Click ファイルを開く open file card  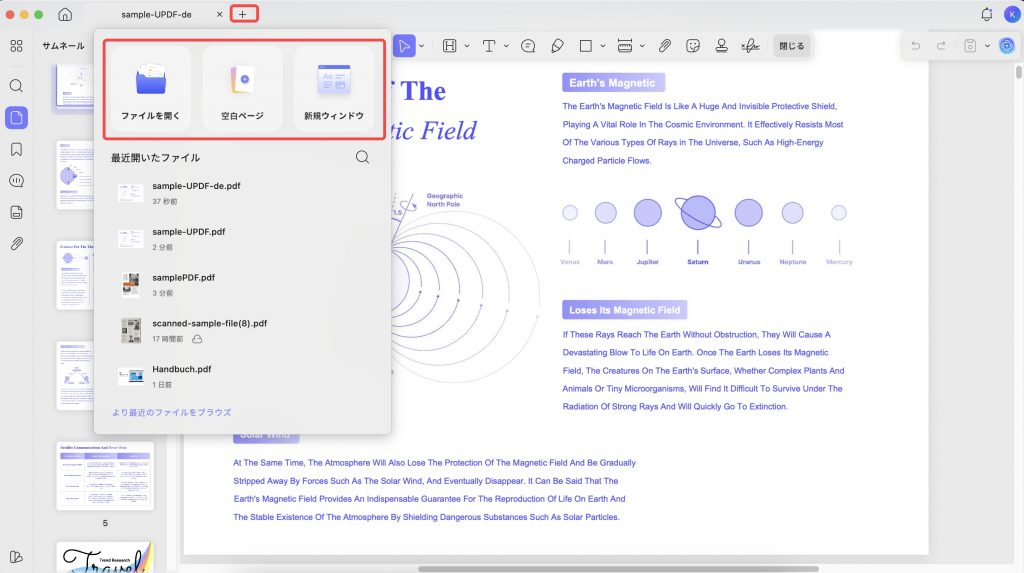(x=150, y=89)
